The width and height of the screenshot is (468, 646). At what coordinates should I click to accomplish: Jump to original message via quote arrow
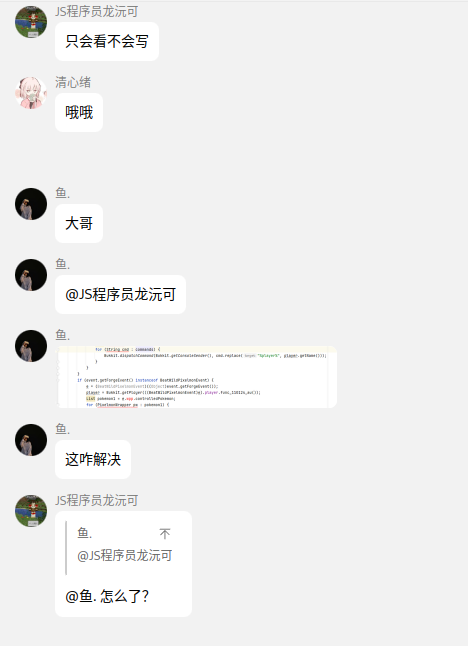coord(165,534)
